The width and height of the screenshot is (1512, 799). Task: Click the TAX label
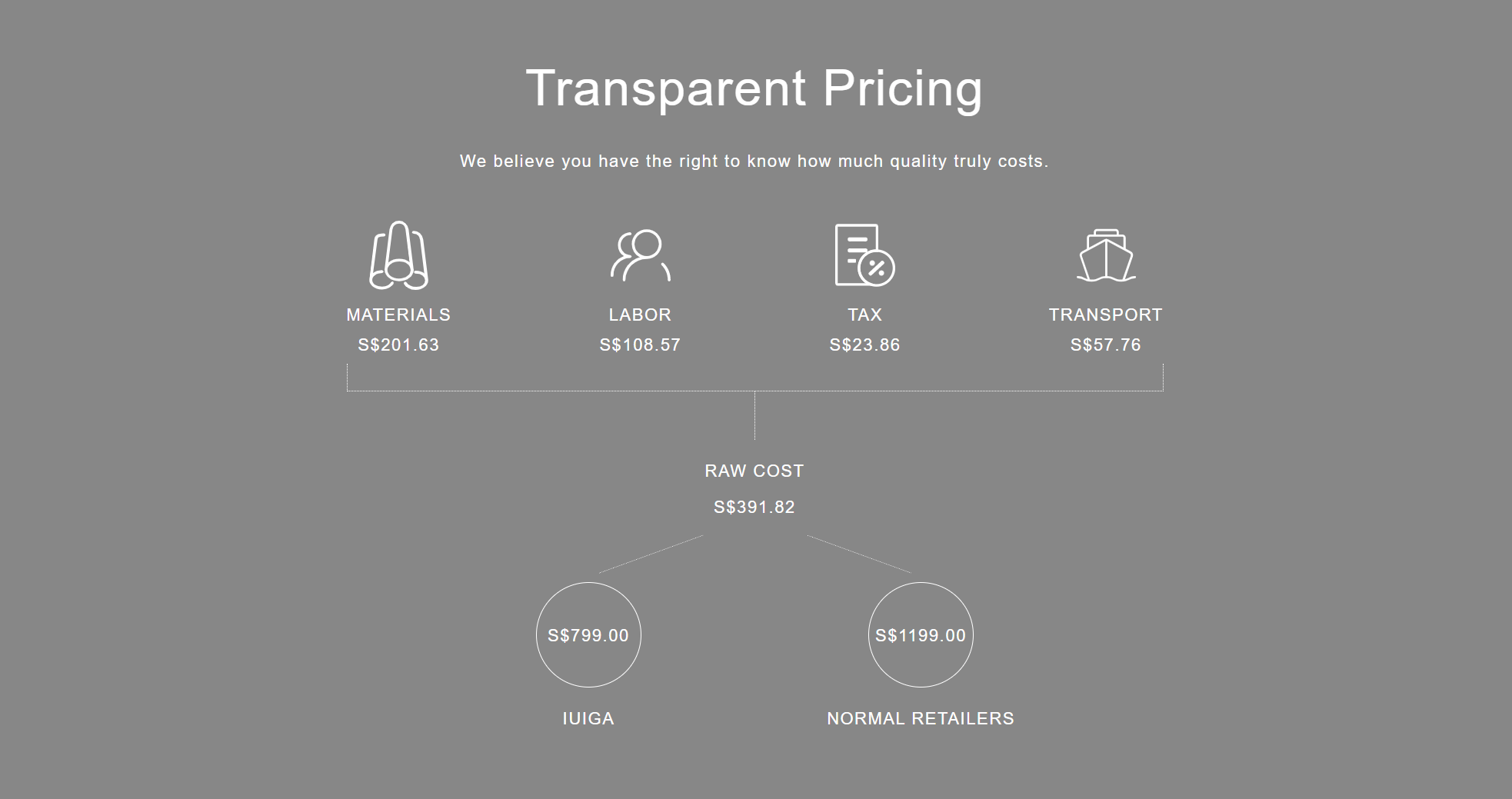864,315
